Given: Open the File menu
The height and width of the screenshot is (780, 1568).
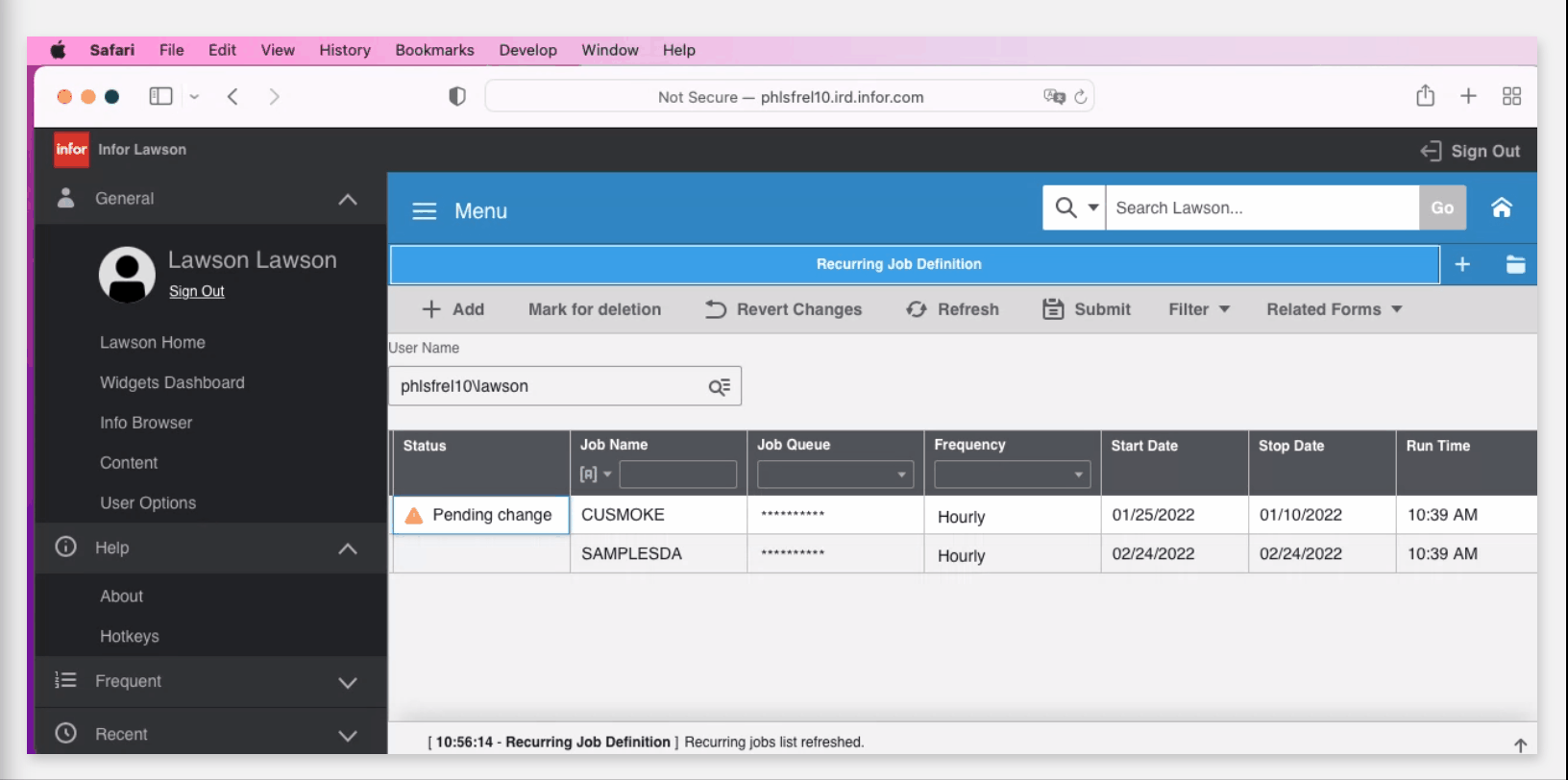Looking at the screenshot, I should pos(171,50).
